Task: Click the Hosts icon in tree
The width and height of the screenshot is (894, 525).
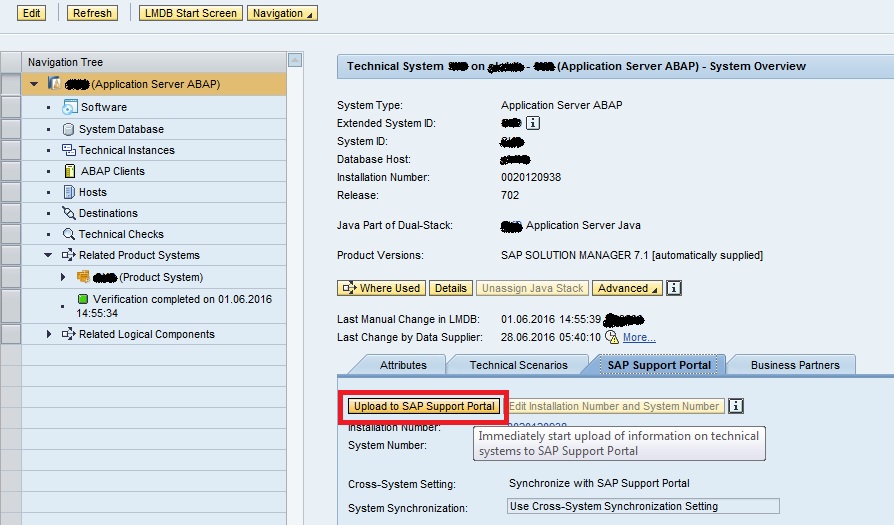Action: click(x=69, y=192)
